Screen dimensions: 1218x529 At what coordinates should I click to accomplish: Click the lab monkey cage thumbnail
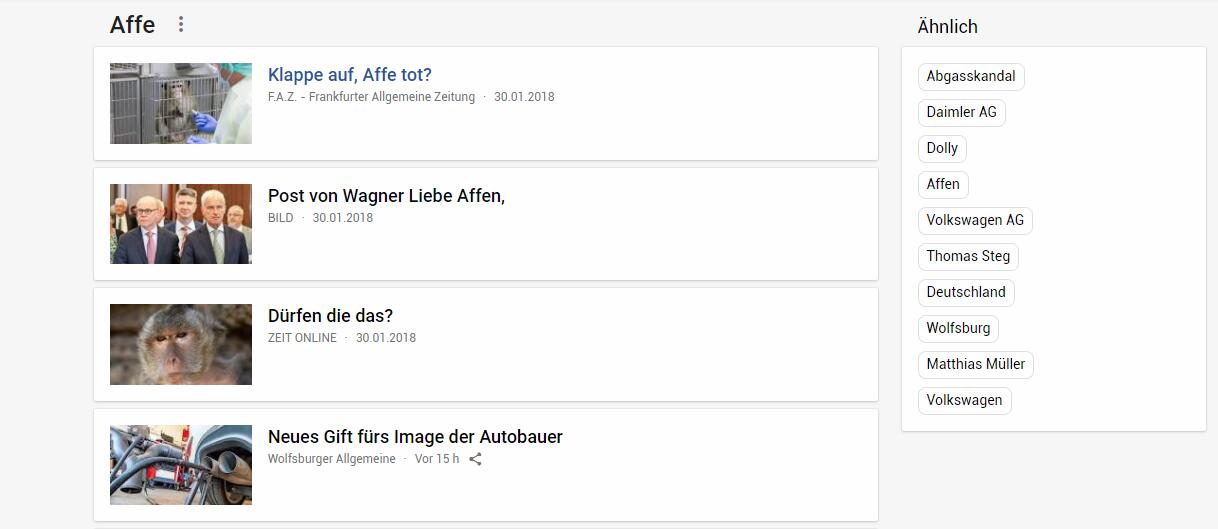click(181, 103)
